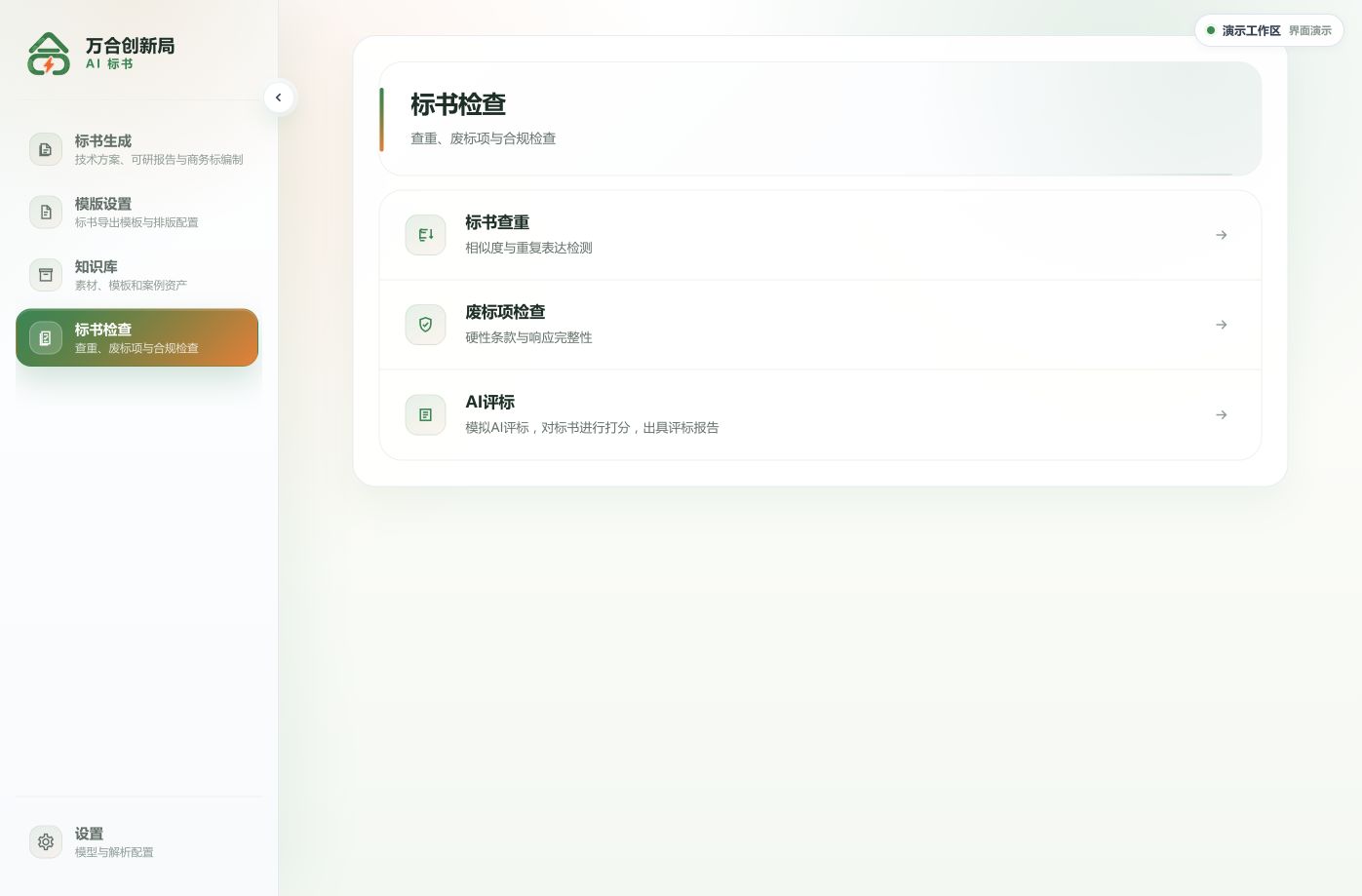Screen dimensions: 1362x896
Task: Click the arrow on AI评标 row
Action: 1222,415
